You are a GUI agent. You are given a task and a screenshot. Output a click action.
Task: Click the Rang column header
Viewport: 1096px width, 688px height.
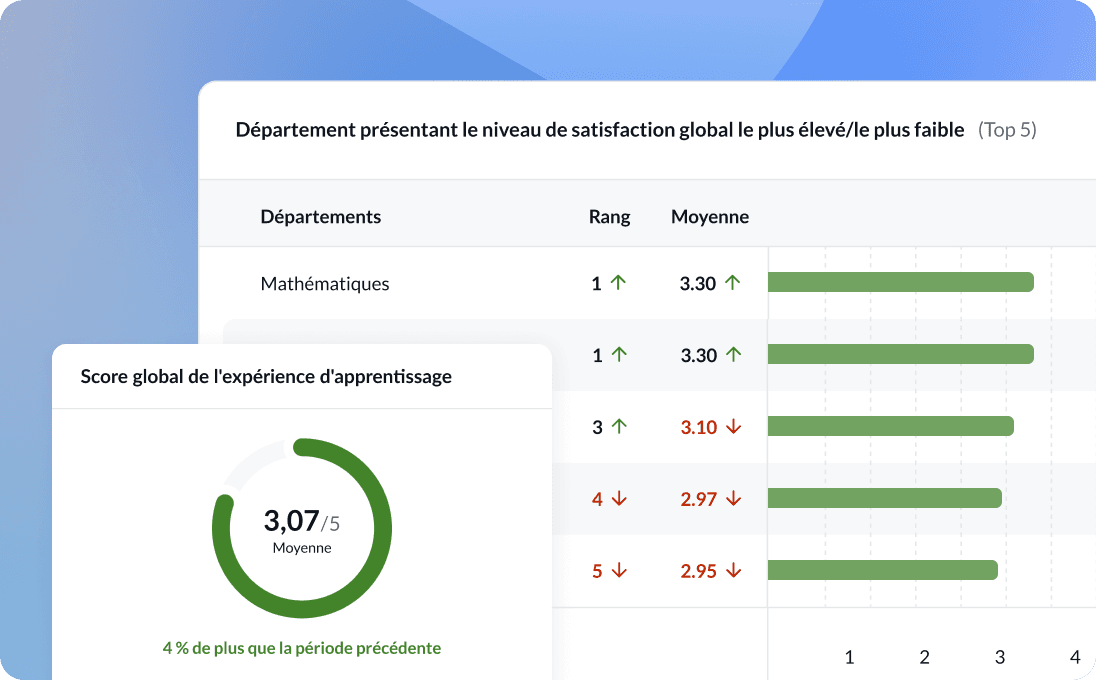pos(610,217)
